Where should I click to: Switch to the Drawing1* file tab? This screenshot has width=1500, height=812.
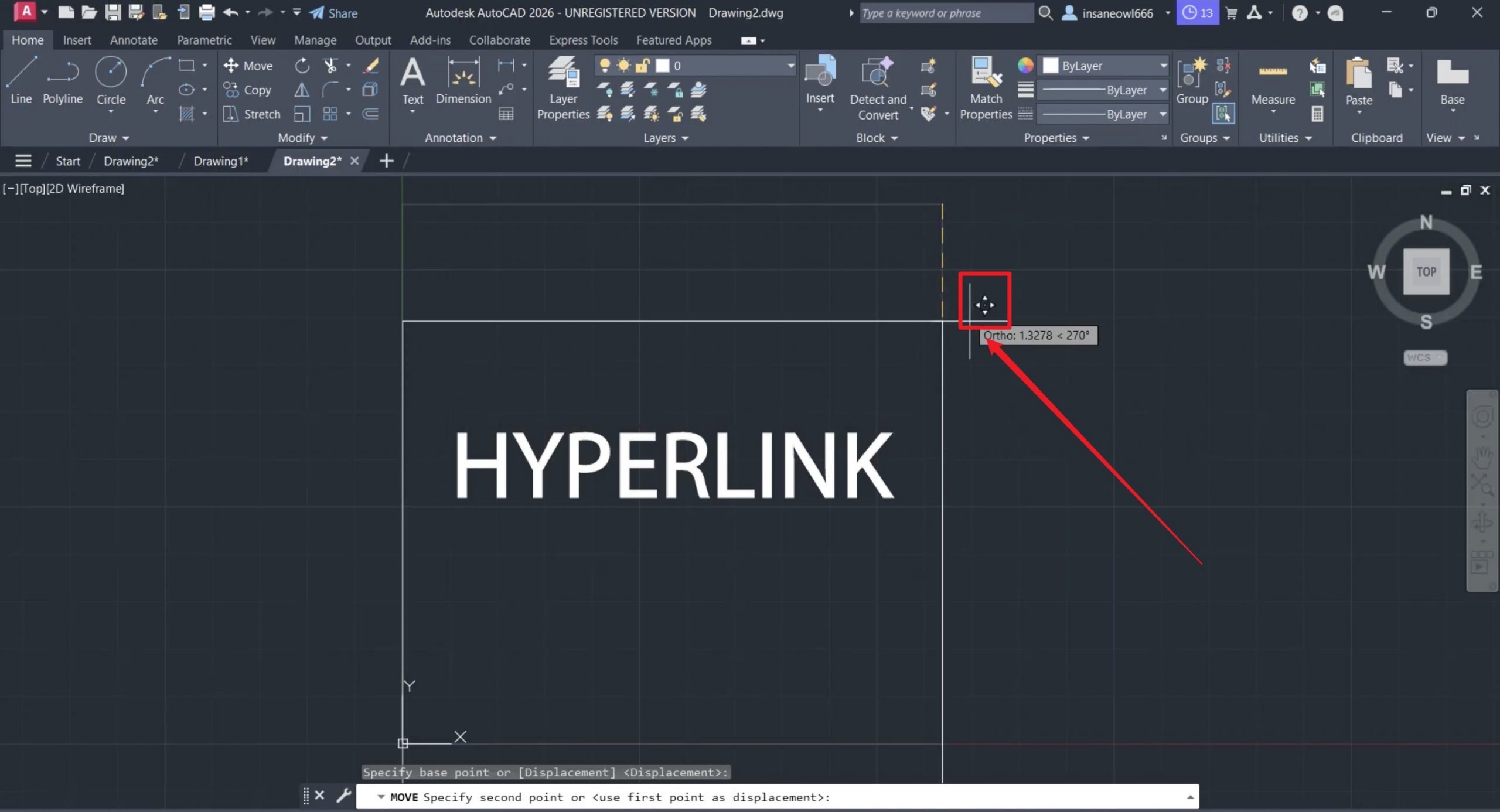click(221, 161)
